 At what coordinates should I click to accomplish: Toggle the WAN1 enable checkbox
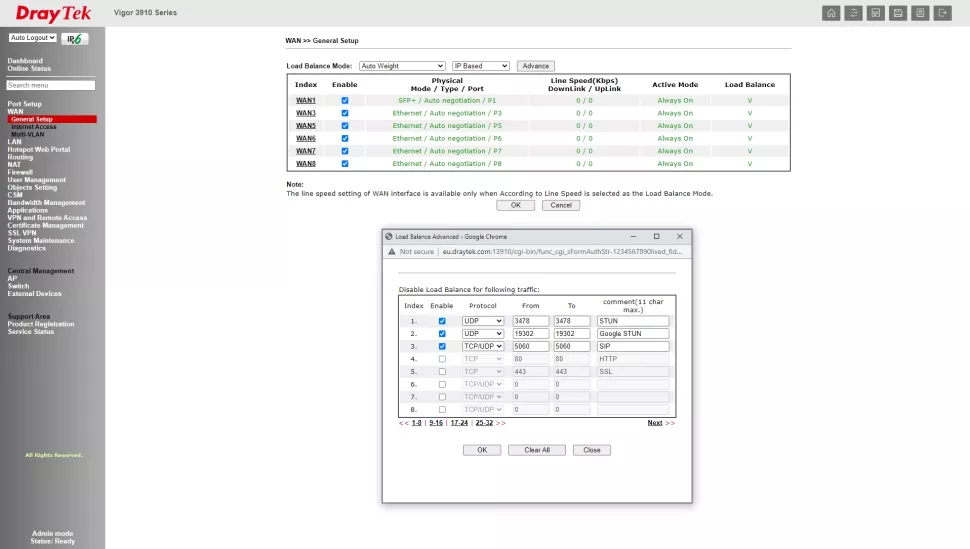pos(345,100)
